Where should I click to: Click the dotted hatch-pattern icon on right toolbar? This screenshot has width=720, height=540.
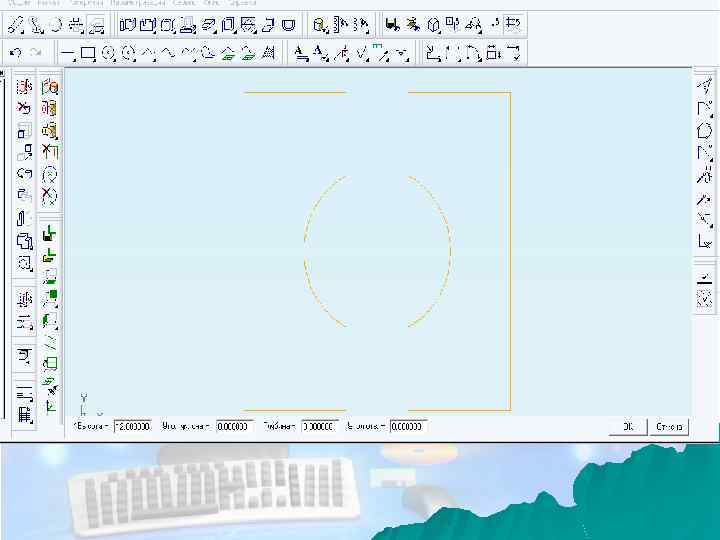coord(705,298)
